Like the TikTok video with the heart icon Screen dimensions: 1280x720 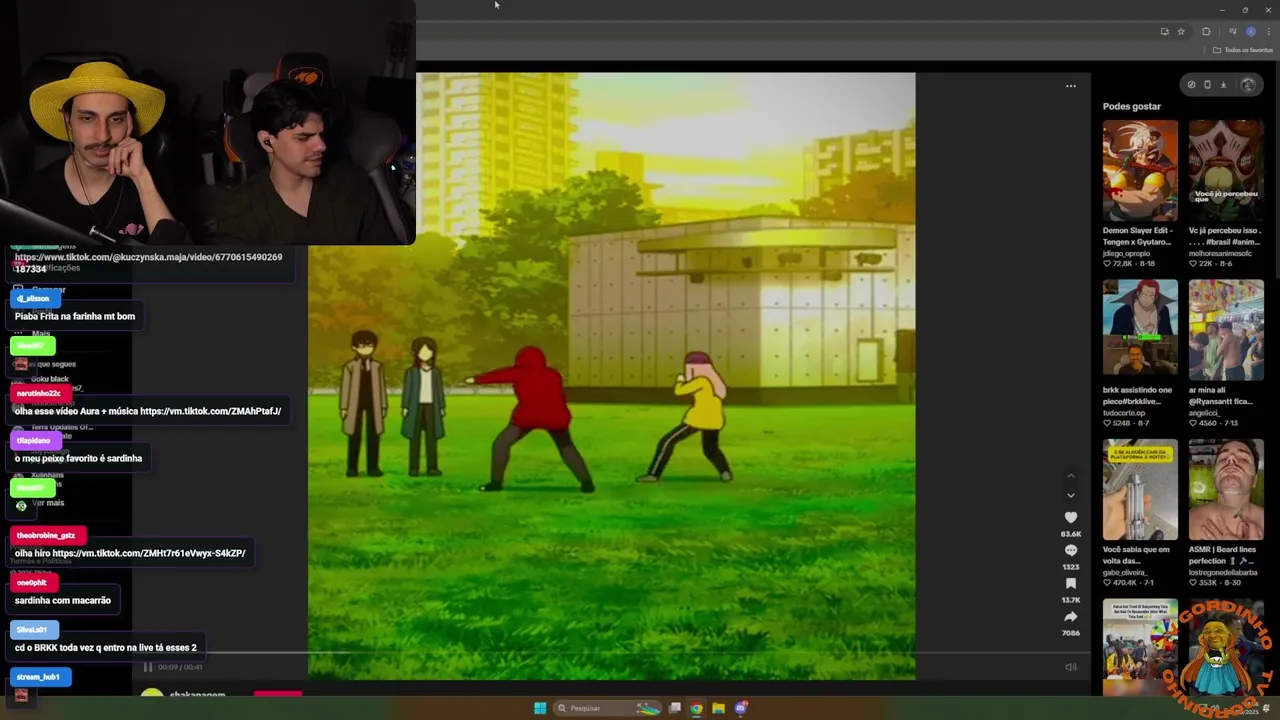(1070, 517)
